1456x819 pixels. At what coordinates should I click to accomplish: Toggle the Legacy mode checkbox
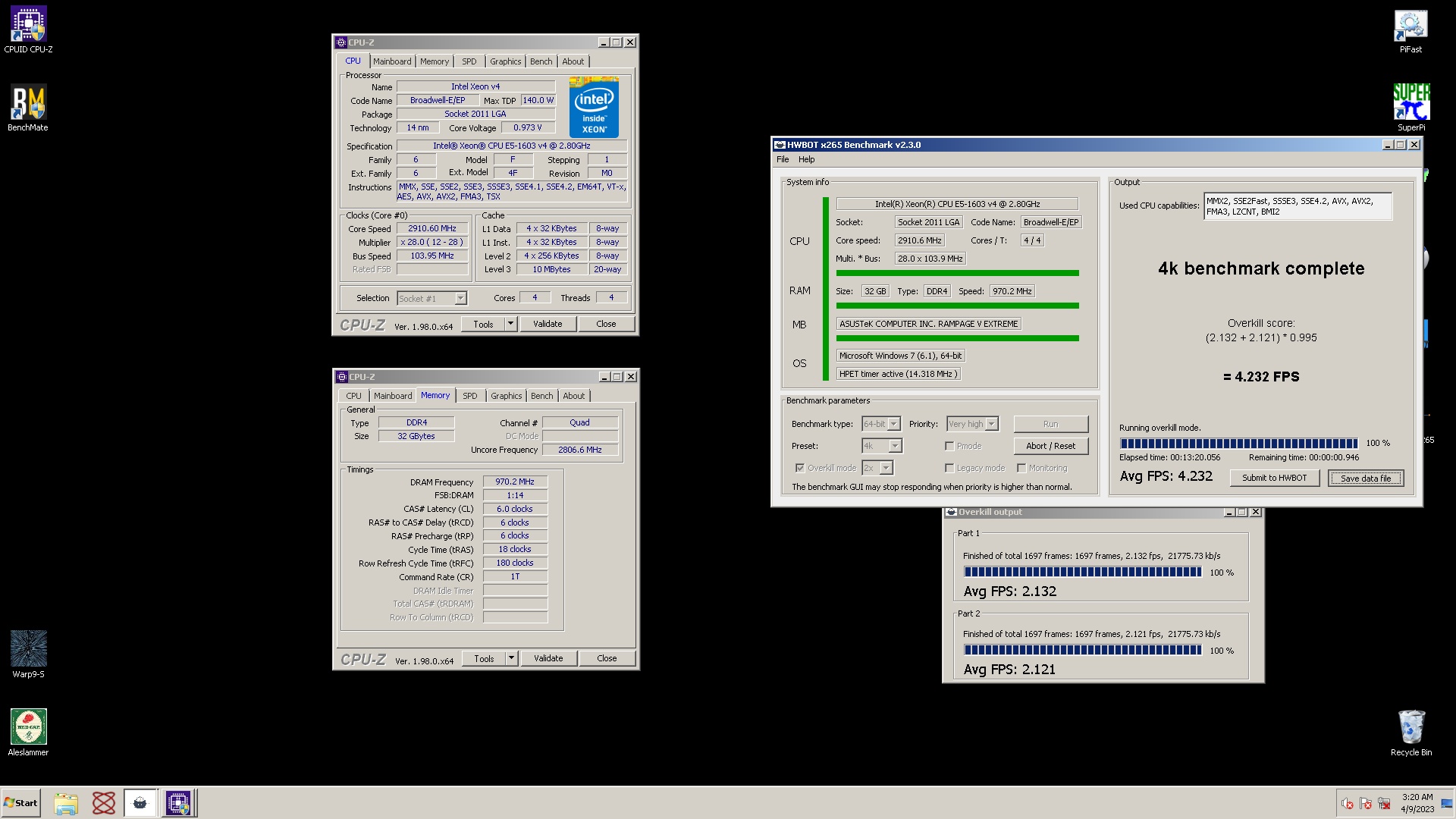(949, 468)
